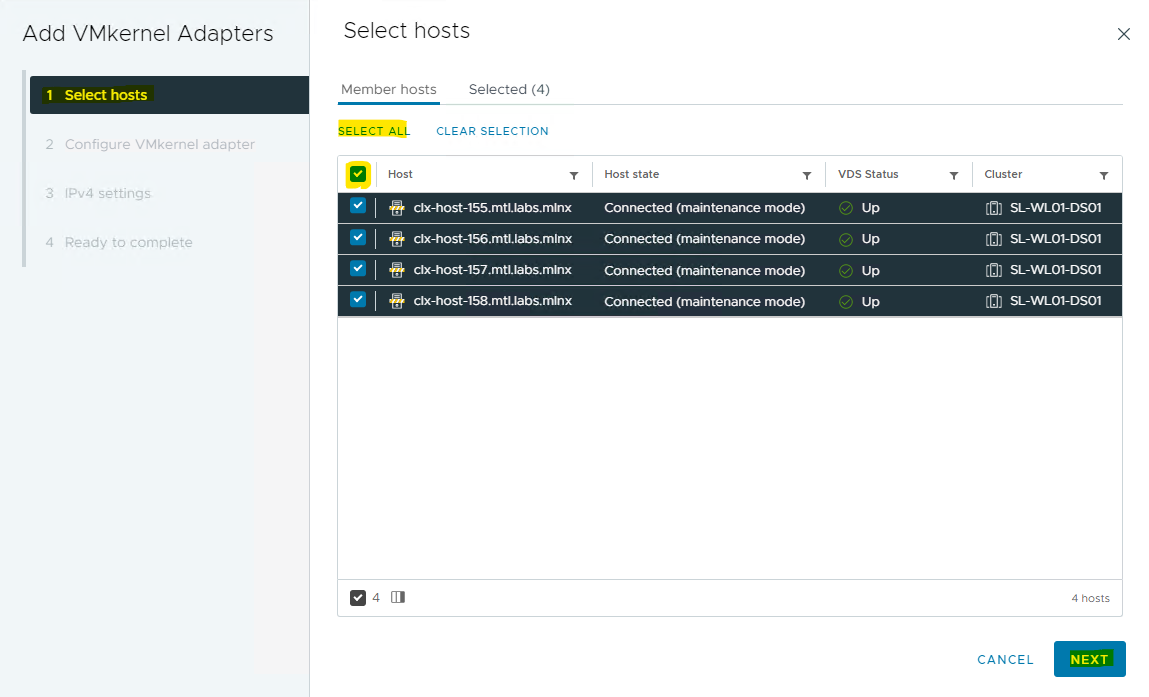The width and height of the screenshot is (1149, 697).
Task: Click the NEXT button
Action: tap(1090, 660)
